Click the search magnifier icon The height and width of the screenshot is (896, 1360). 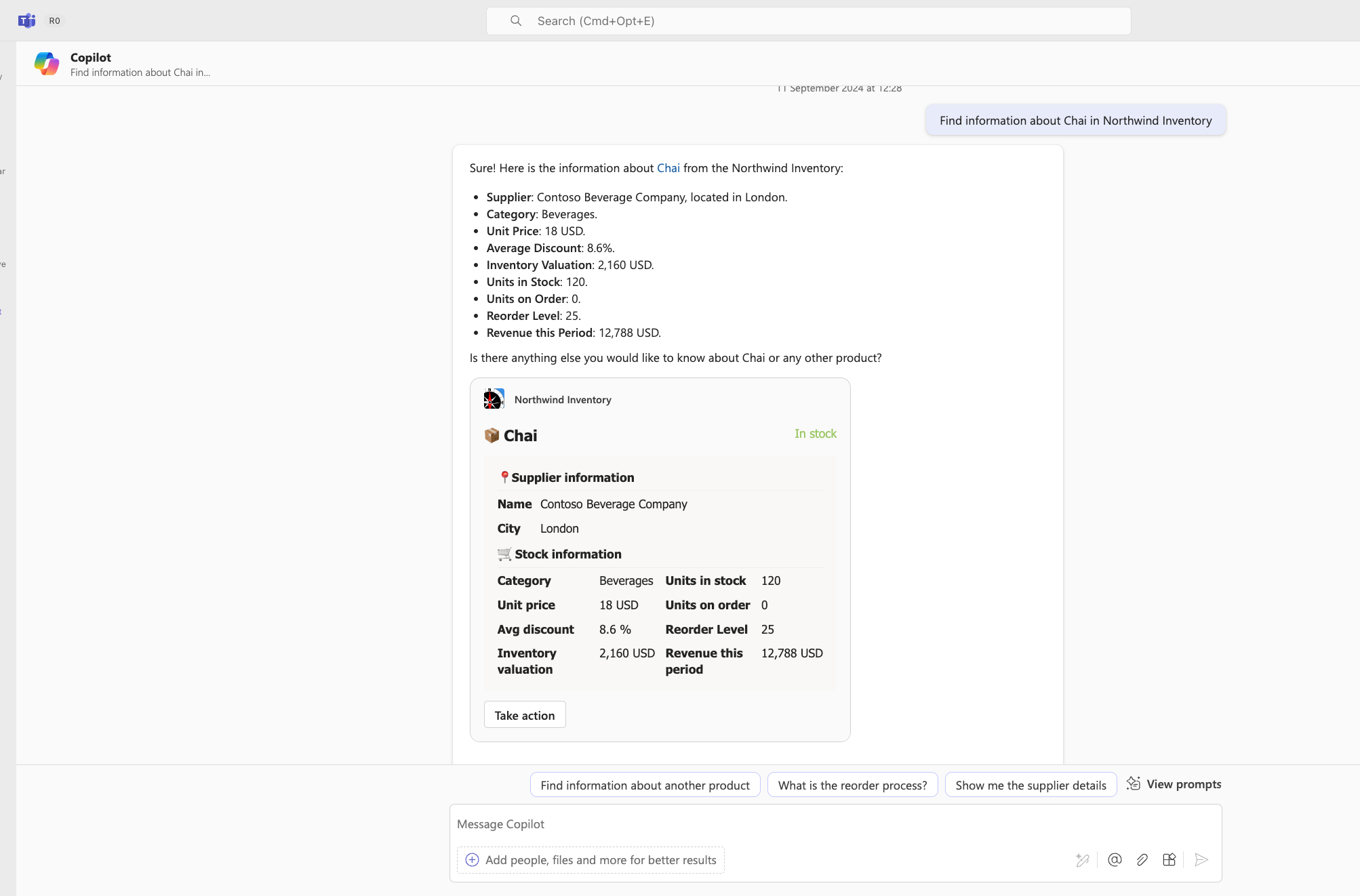516,21
